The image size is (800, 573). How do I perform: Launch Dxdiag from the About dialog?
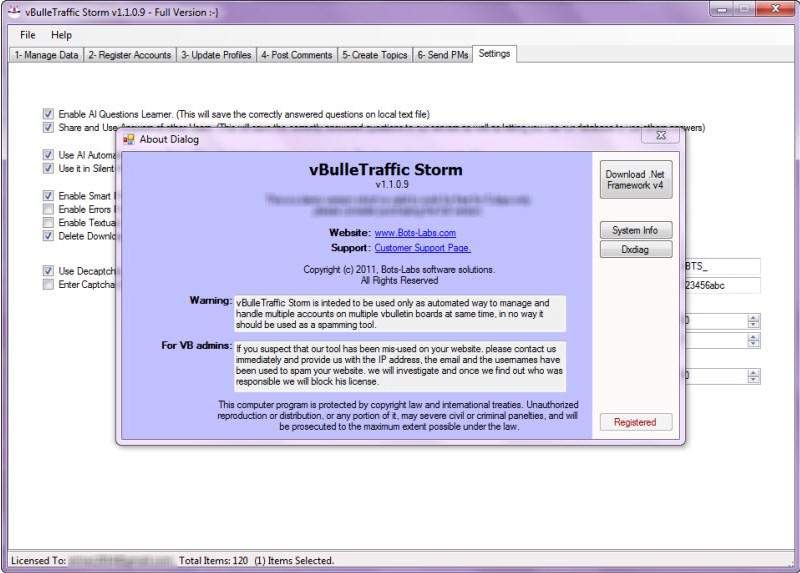636,249
